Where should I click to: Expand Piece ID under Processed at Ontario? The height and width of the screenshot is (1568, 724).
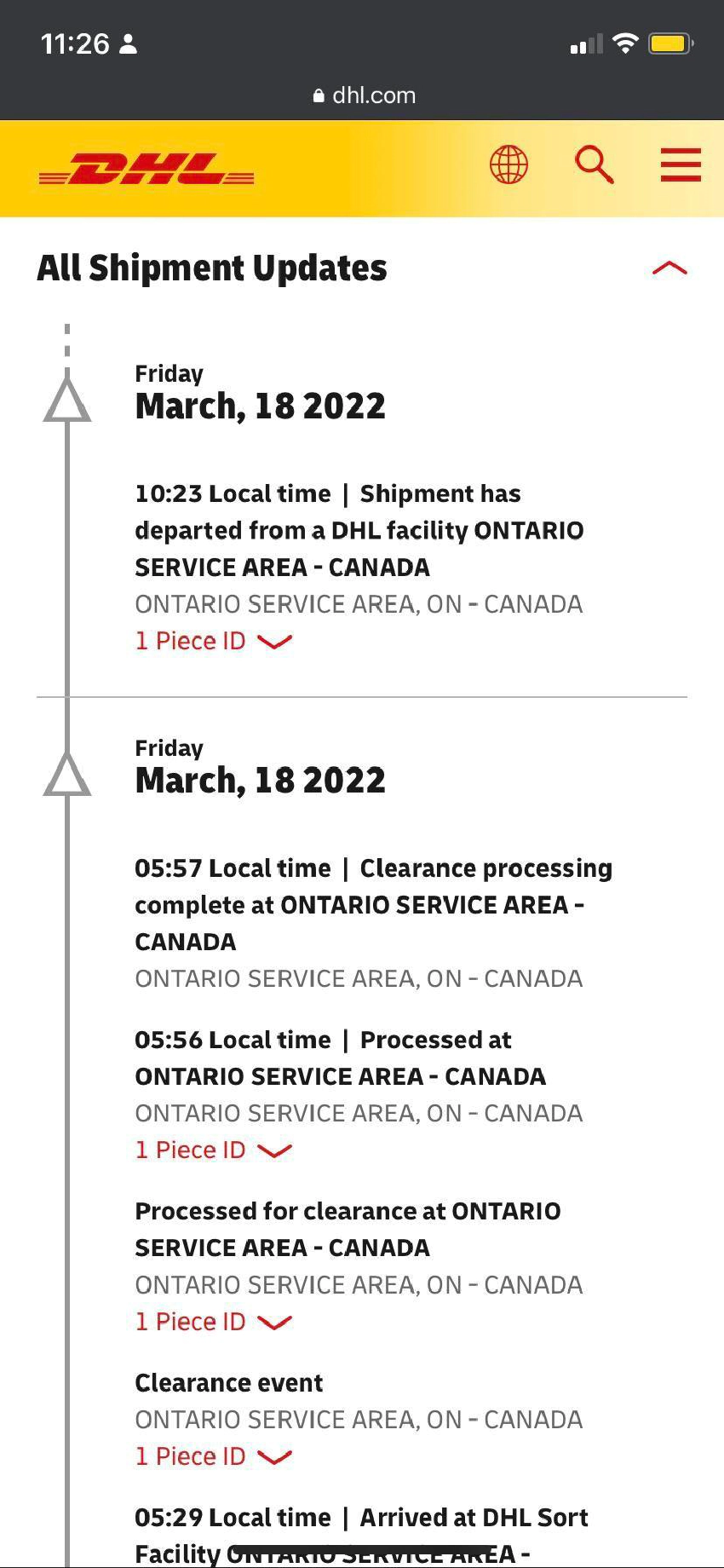[x=213, y=1150]
